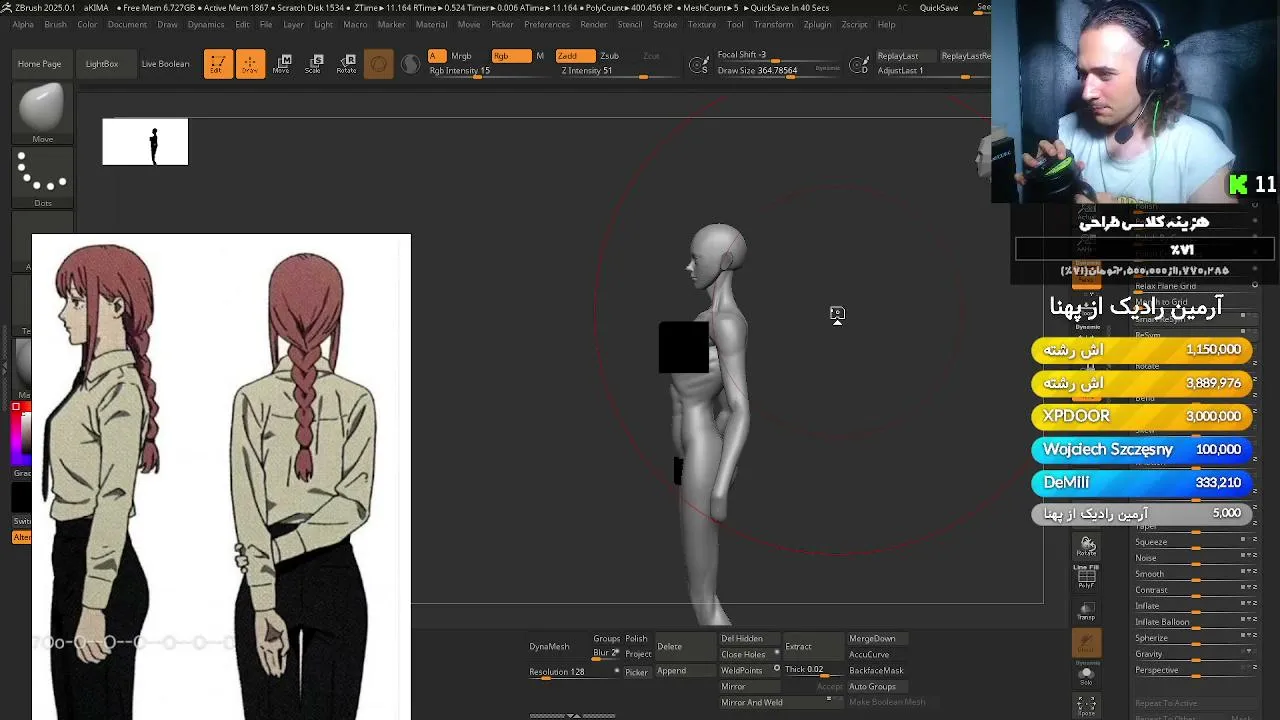Toggle DynaMesh Groups option
Viewport: 1280px width, 720px height.
606,639
